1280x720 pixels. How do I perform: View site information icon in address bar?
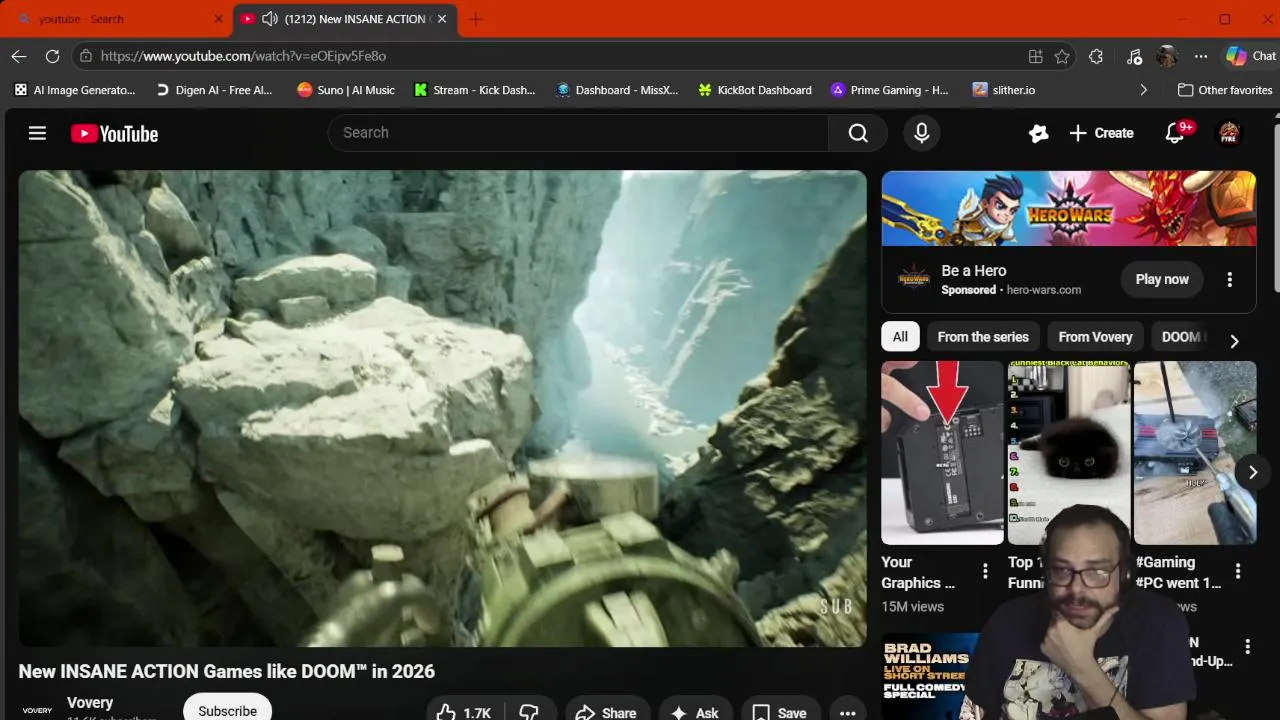pos(85,56)
